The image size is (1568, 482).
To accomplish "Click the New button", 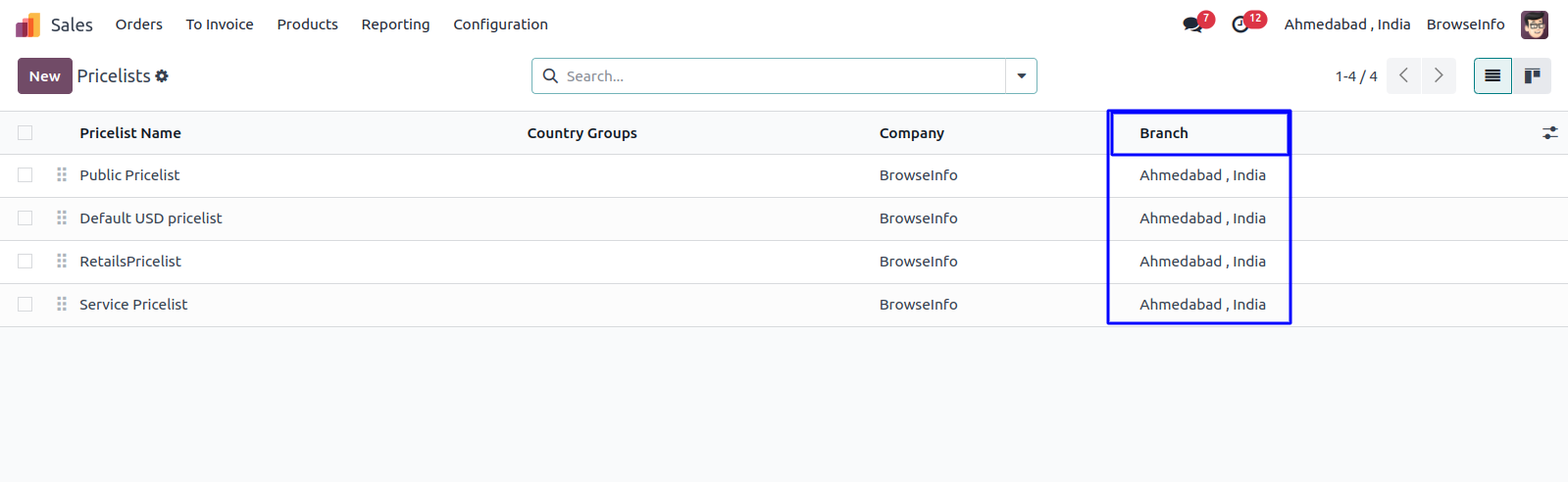I will pos(44,75).
